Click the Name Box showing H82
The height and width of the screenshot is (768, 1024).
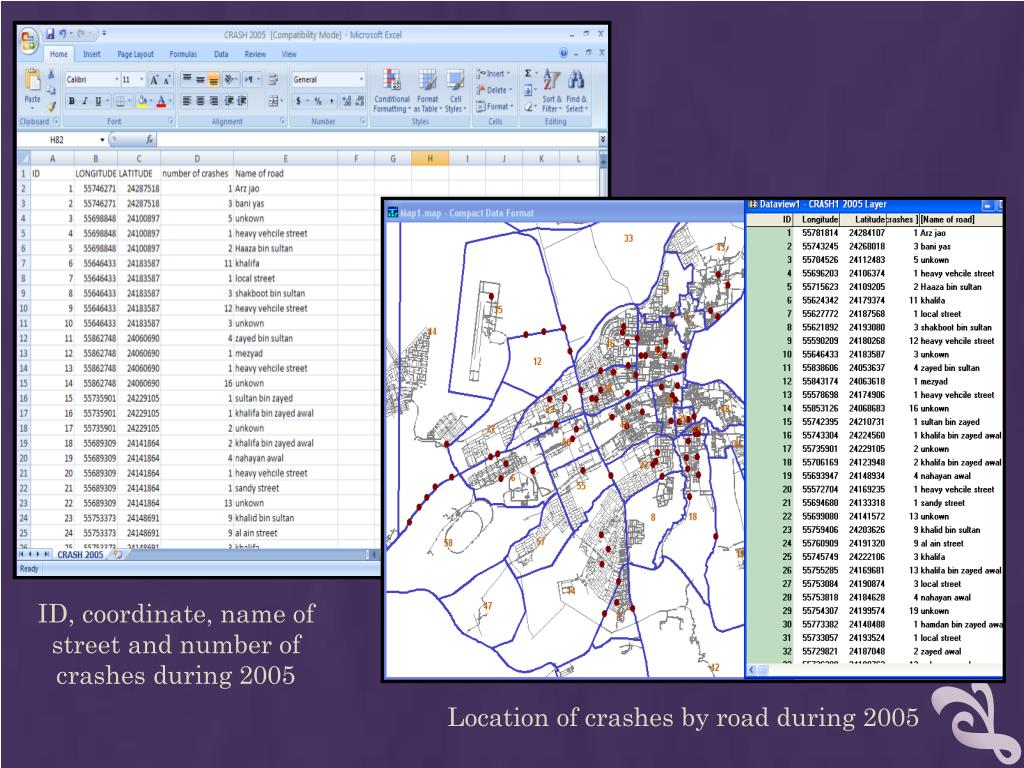(58, 140)
